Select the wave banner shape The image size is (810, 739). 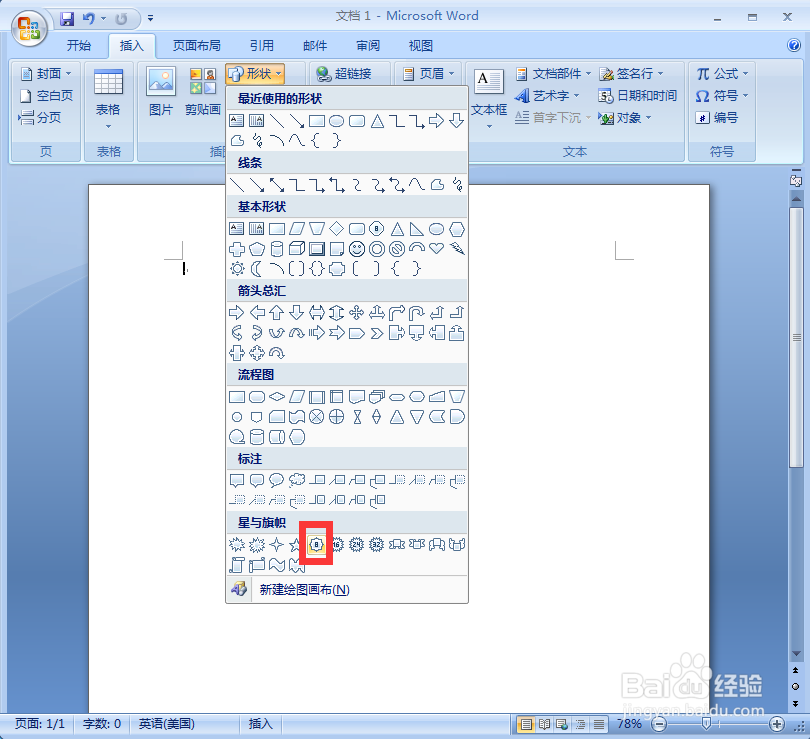(277, 565)
